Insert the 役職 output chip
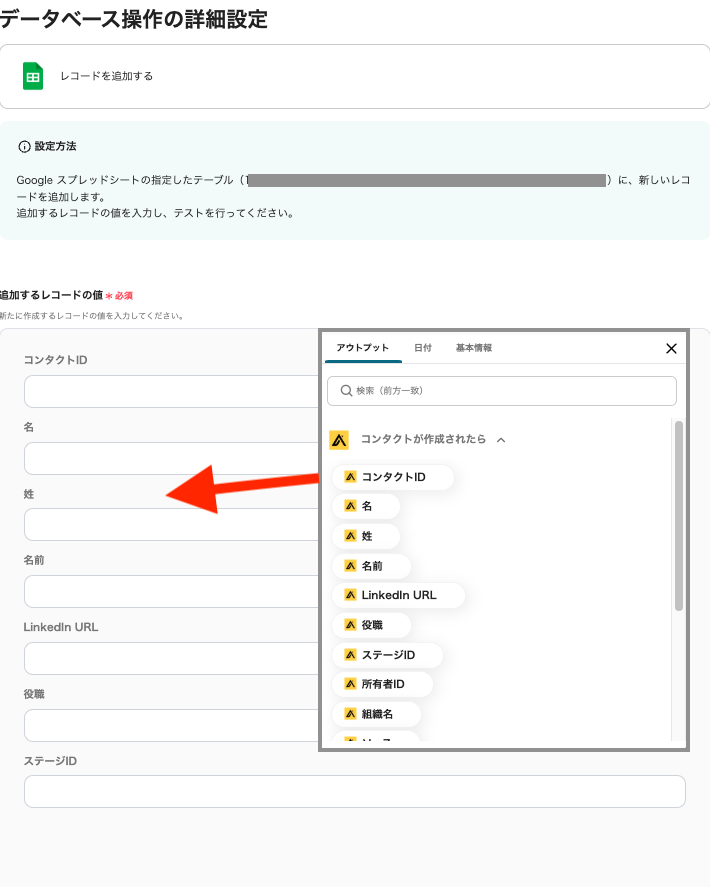Viewport: 710px width, 887px height. (x=371, y=625)
